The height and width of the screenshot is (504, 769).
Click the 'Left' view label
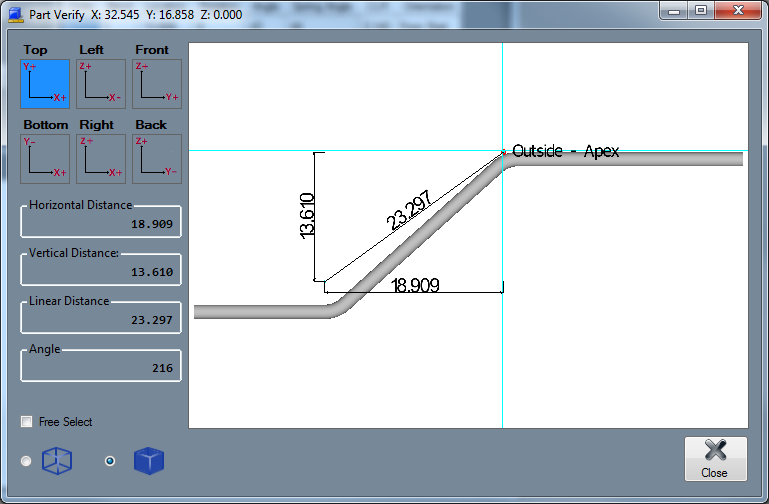(91, 50)
